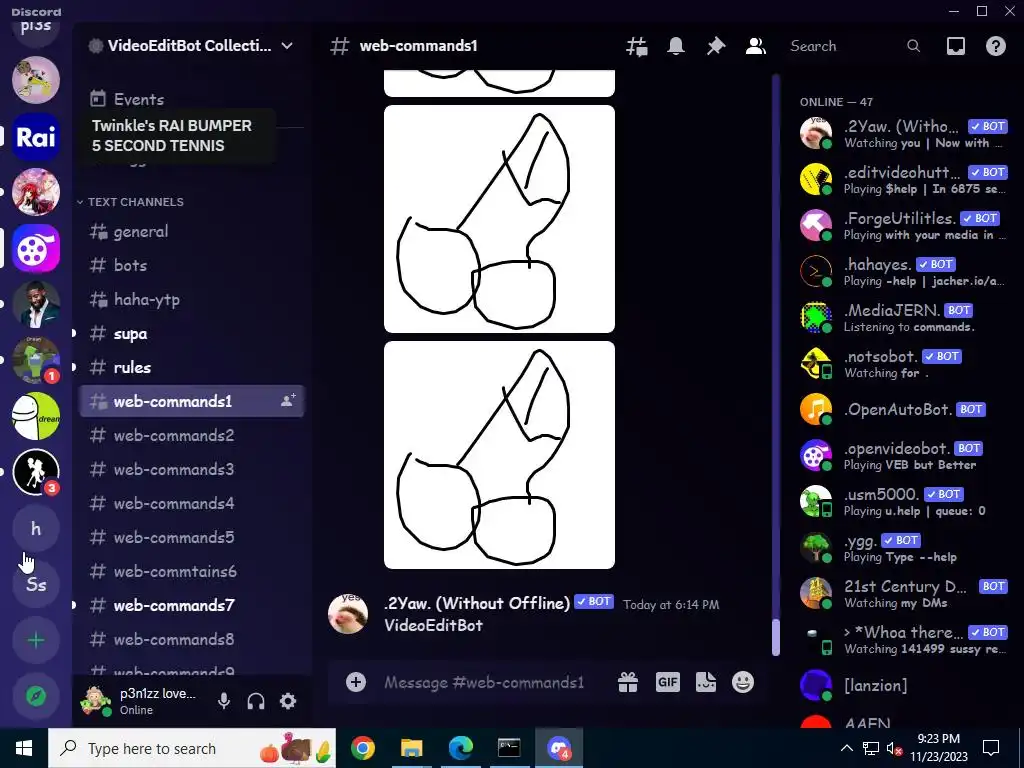Click the Add a Server plus icon

[36, 640]
